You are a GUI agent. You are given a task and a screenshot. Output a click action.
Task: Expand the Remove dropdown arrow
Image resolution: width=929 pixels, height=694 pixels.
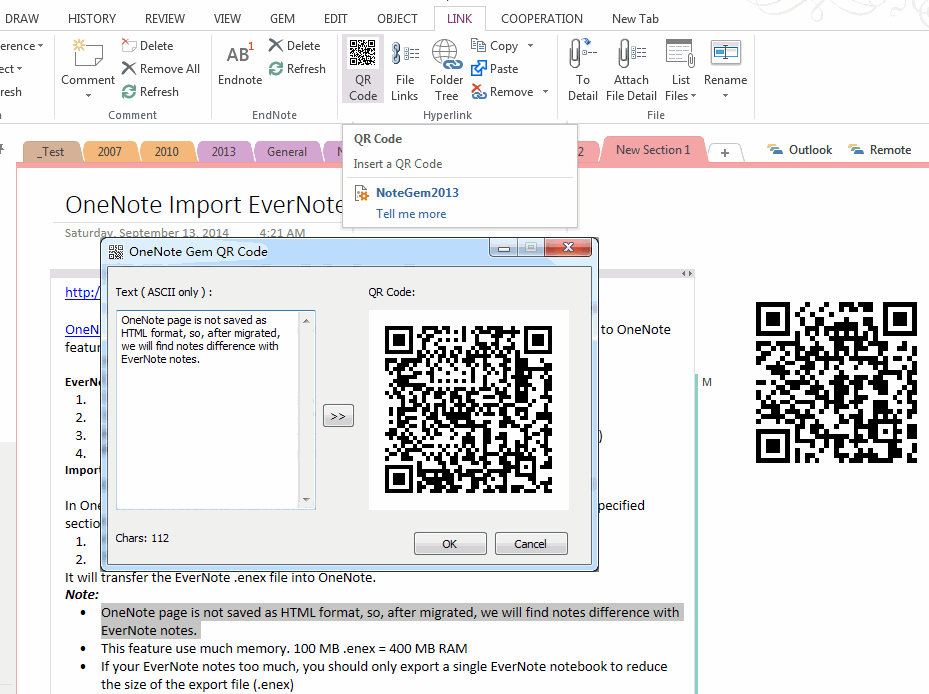pyautogui.click(x=545, y=92)
